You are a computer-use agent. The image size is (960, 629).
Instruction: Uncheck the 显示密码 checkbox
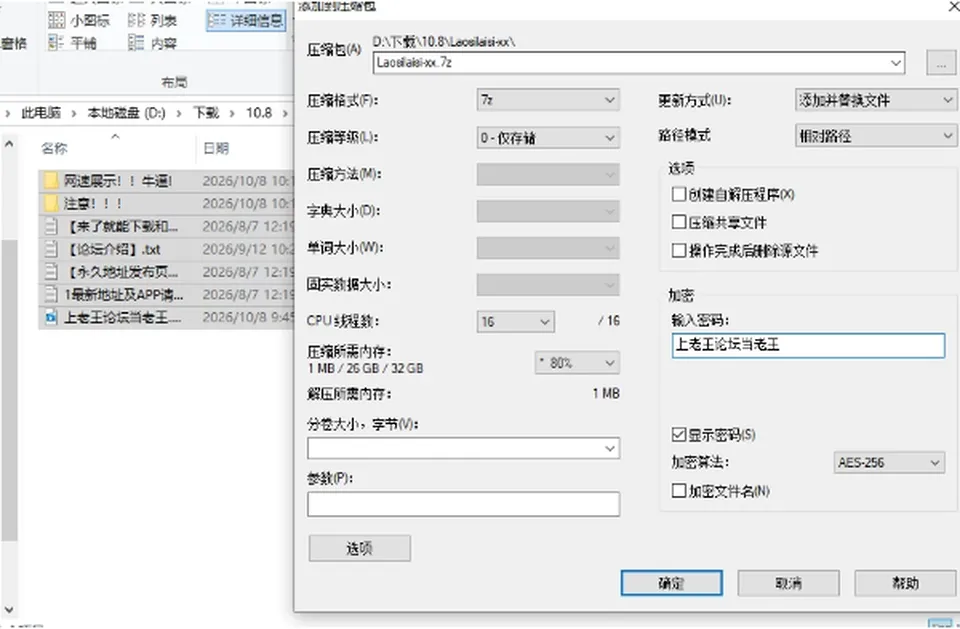tap(678, 434)
